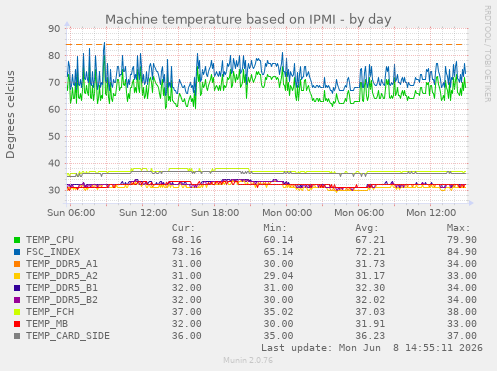The height and width of the screenshot is (371, 497).
Task: Click the purple TEMP_DDR5_B2 legend swatch
Action: pos(17,300)
